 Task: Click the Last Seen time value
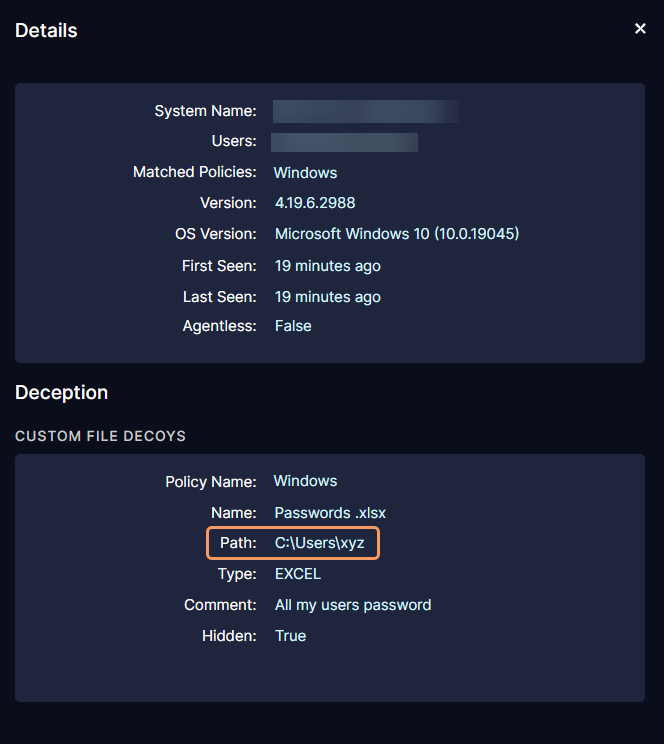click(x=328, y=297)
